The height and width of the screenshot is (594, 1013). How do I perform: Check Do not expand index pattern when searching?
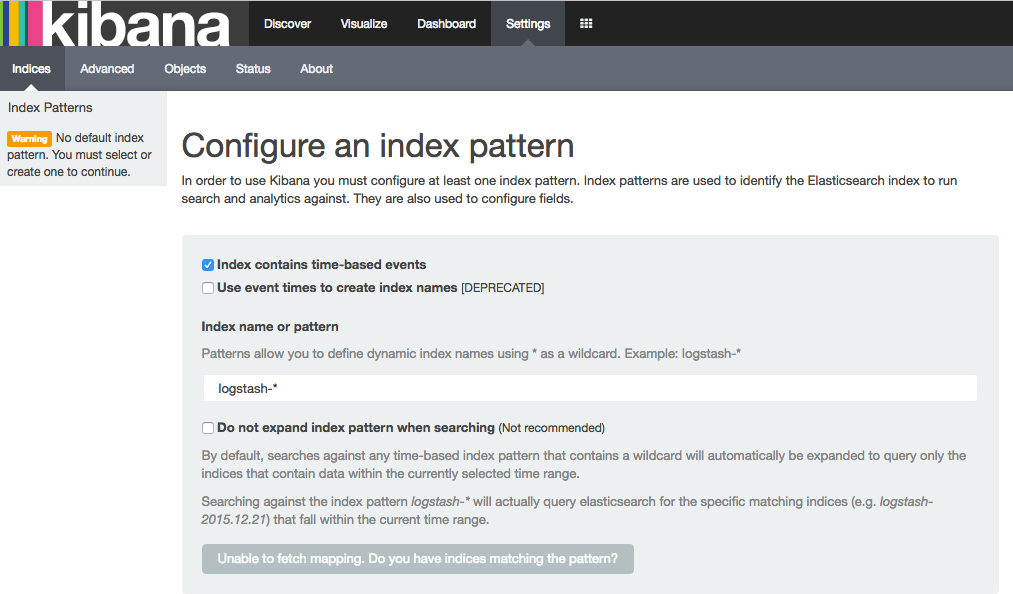(208, 428)
